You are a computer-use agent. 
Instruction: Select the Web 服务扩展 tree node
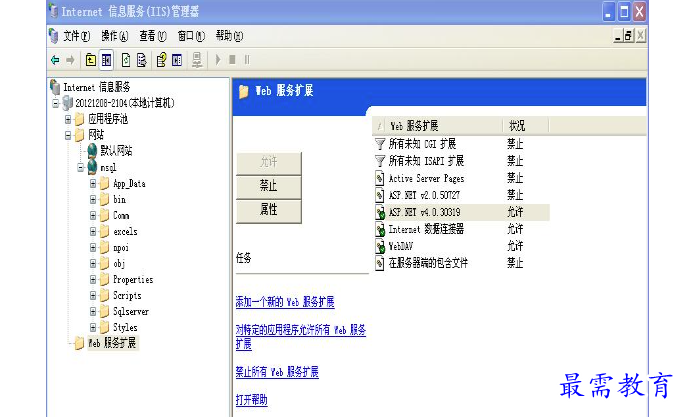(x=112, y=343)
